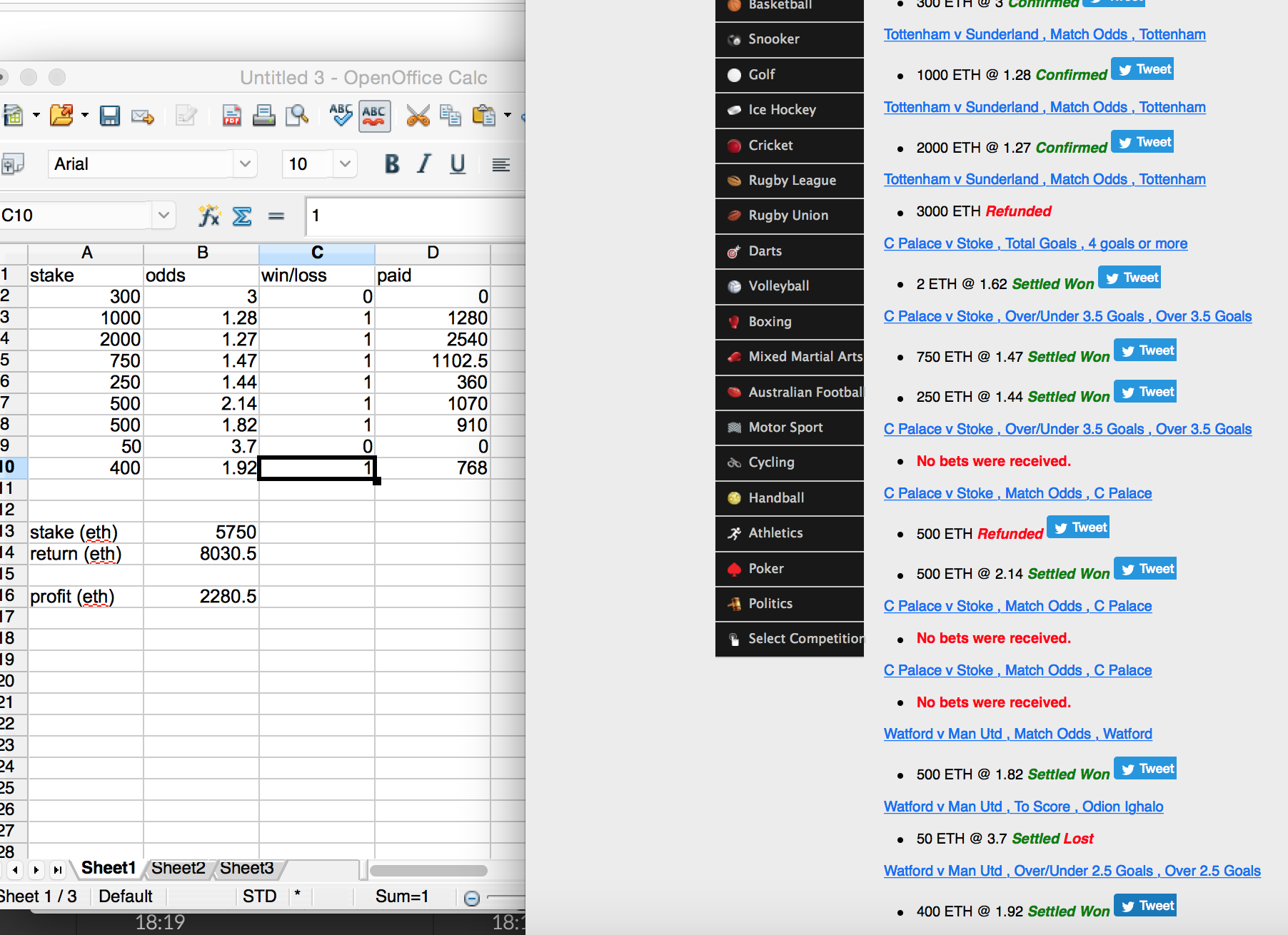Toggle Italic formatting button

click(424, 164)
